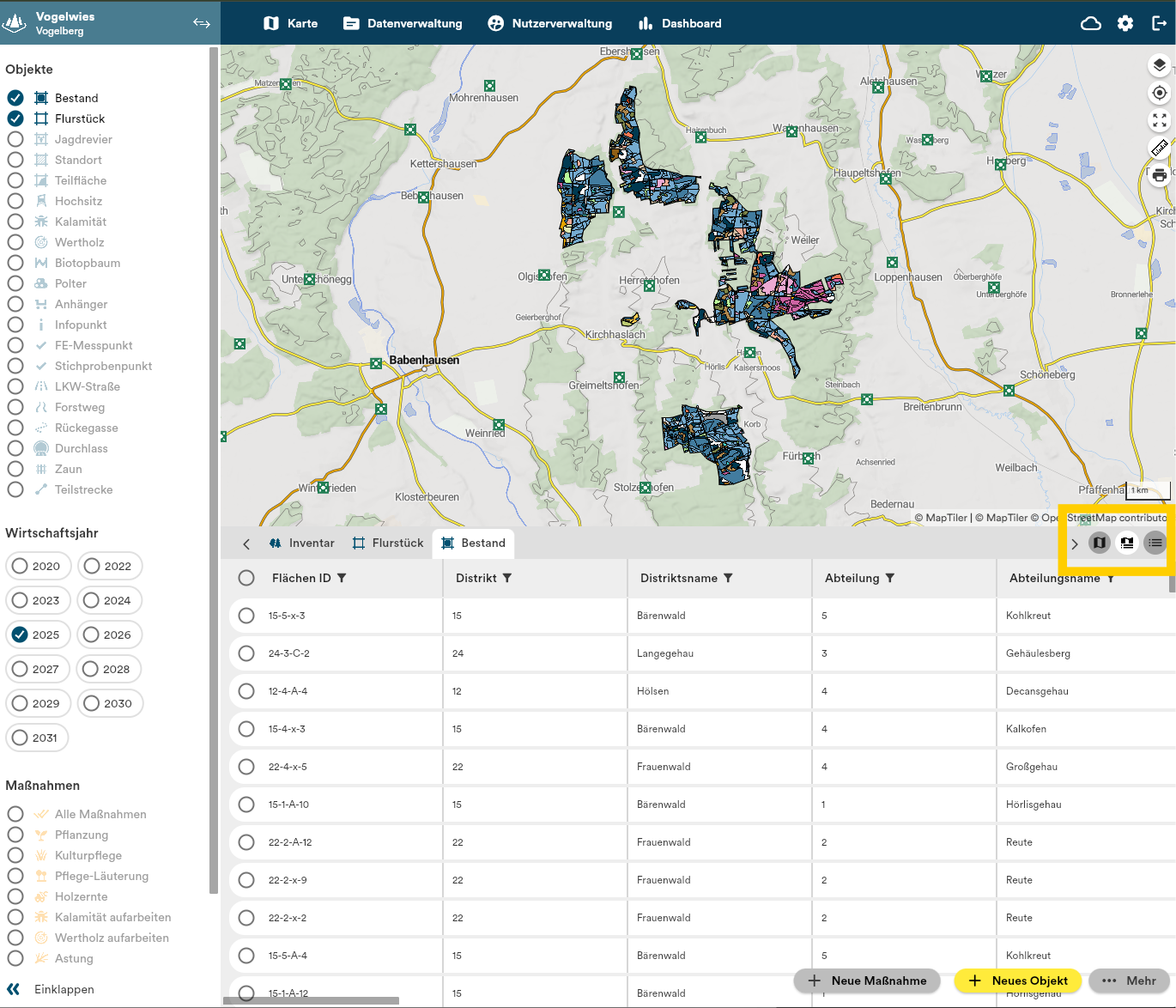Viewport: 1176px width, 1008px height.
Task: Switch to map-only view icon
Action: click(1099, 543)
